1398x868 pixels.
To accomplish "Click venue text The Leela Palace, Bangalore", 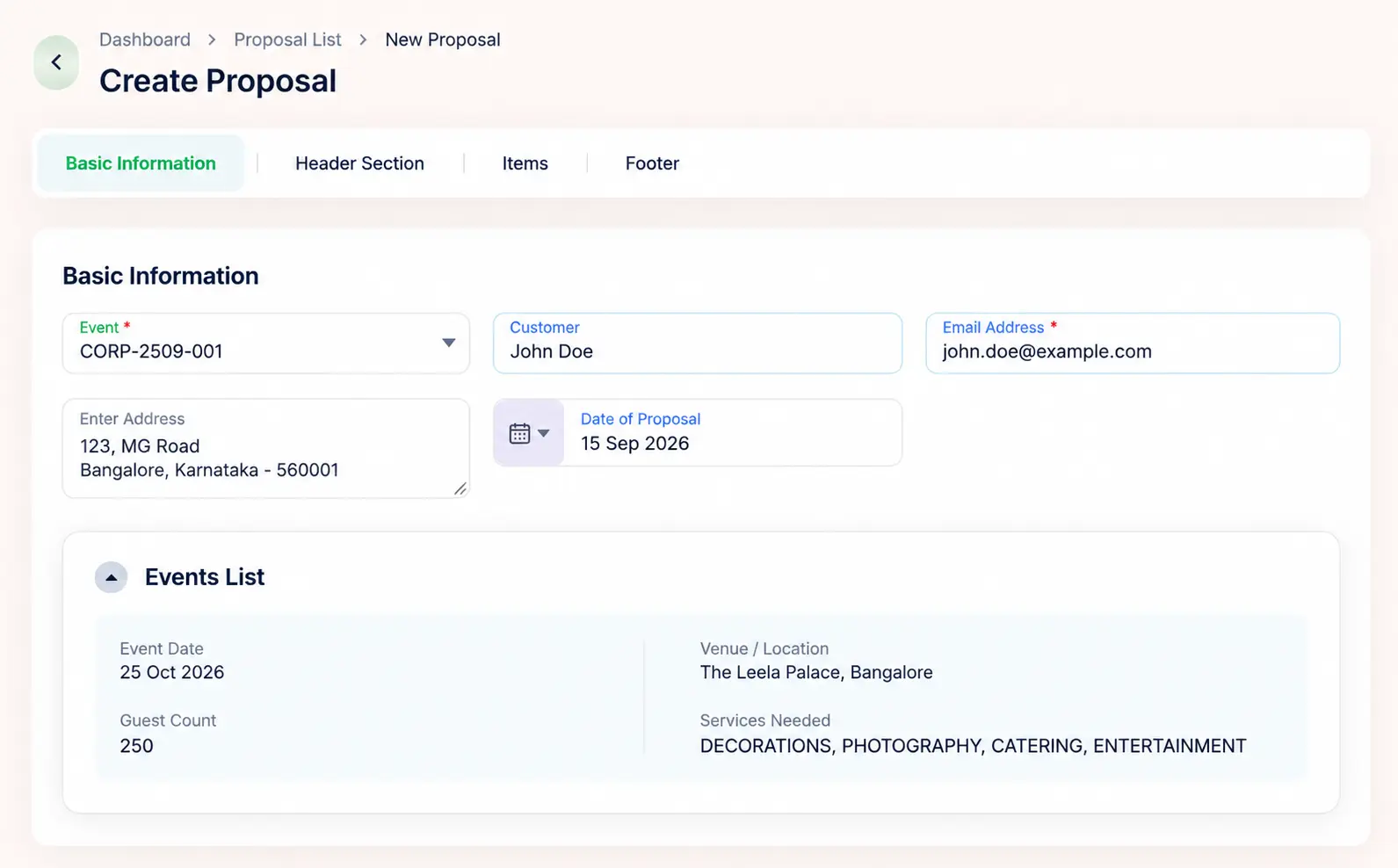I will point(816,673).
